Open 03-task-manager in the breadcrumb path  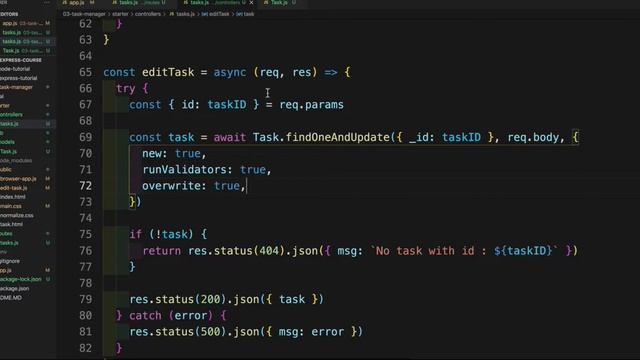click(84, 14)
